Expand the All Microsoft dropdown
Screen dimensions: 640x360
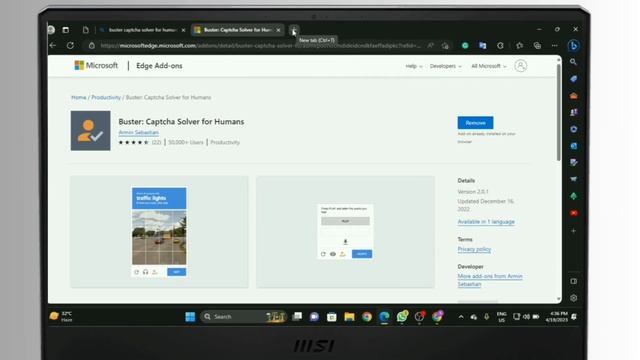(489, 66)
